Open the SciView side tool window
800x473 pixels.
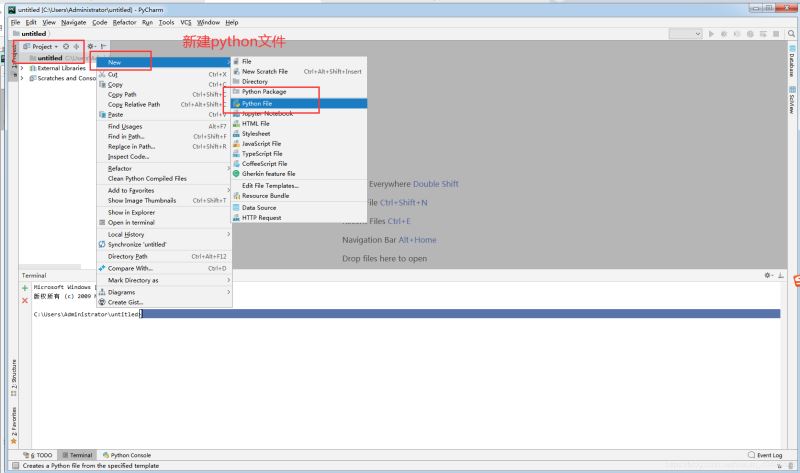pos(792,101)
